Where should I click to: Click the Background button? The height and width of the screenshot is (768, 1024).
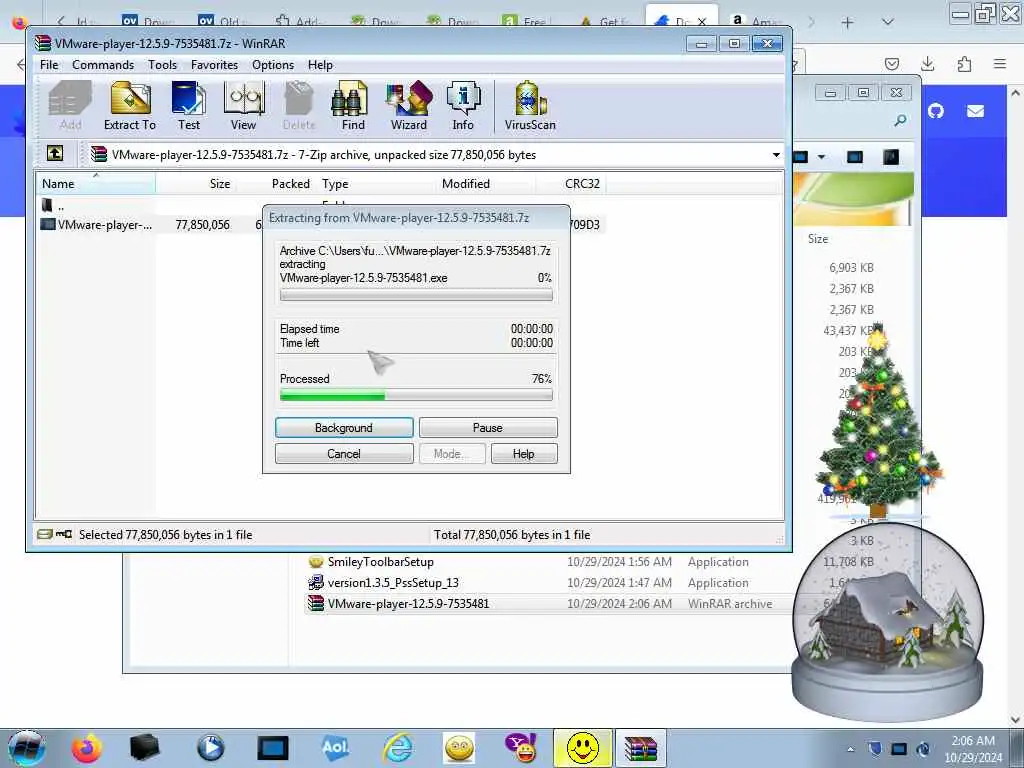(x=344, y=428)
